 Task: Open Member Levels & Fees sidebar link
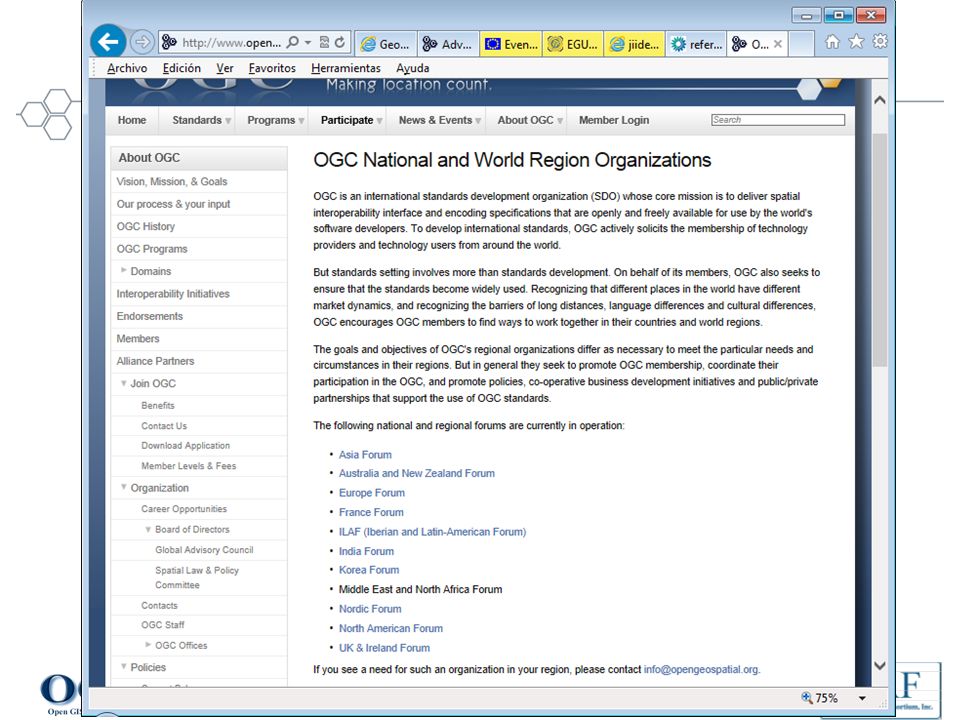tap(189, 466)
